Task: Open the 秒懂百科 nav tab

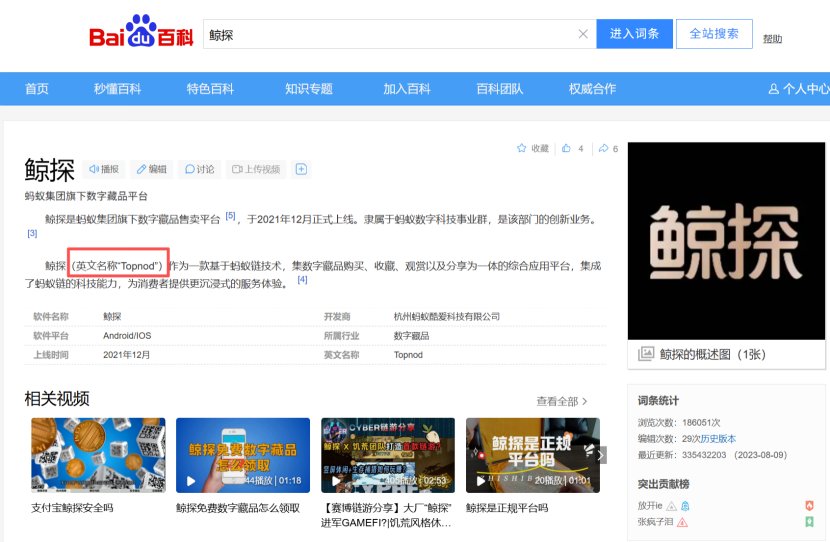Action: [117, 89]
